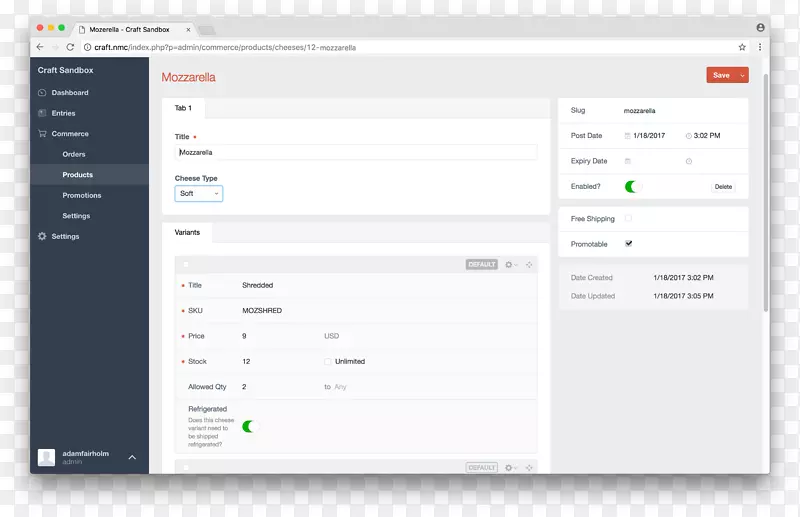Open Commerce Settings submenu item

(76, 216)
